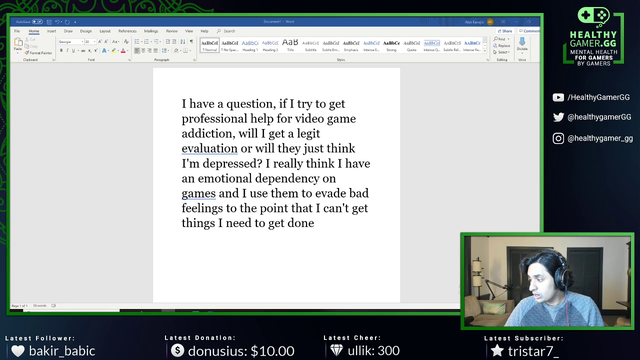Apply red font color
The height and width of the screenshot is (360, 640).
pyautogui.click(x=123, y=51)
